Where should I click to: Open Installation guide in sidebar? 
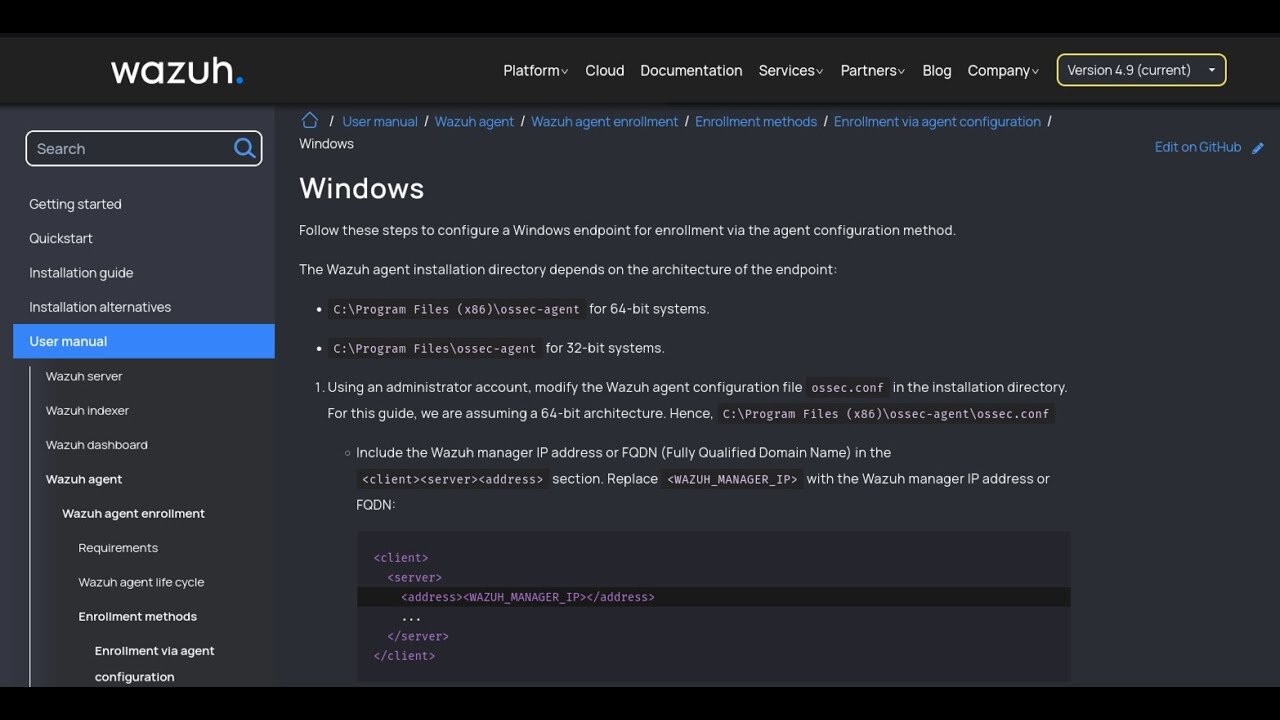point(81,273)
